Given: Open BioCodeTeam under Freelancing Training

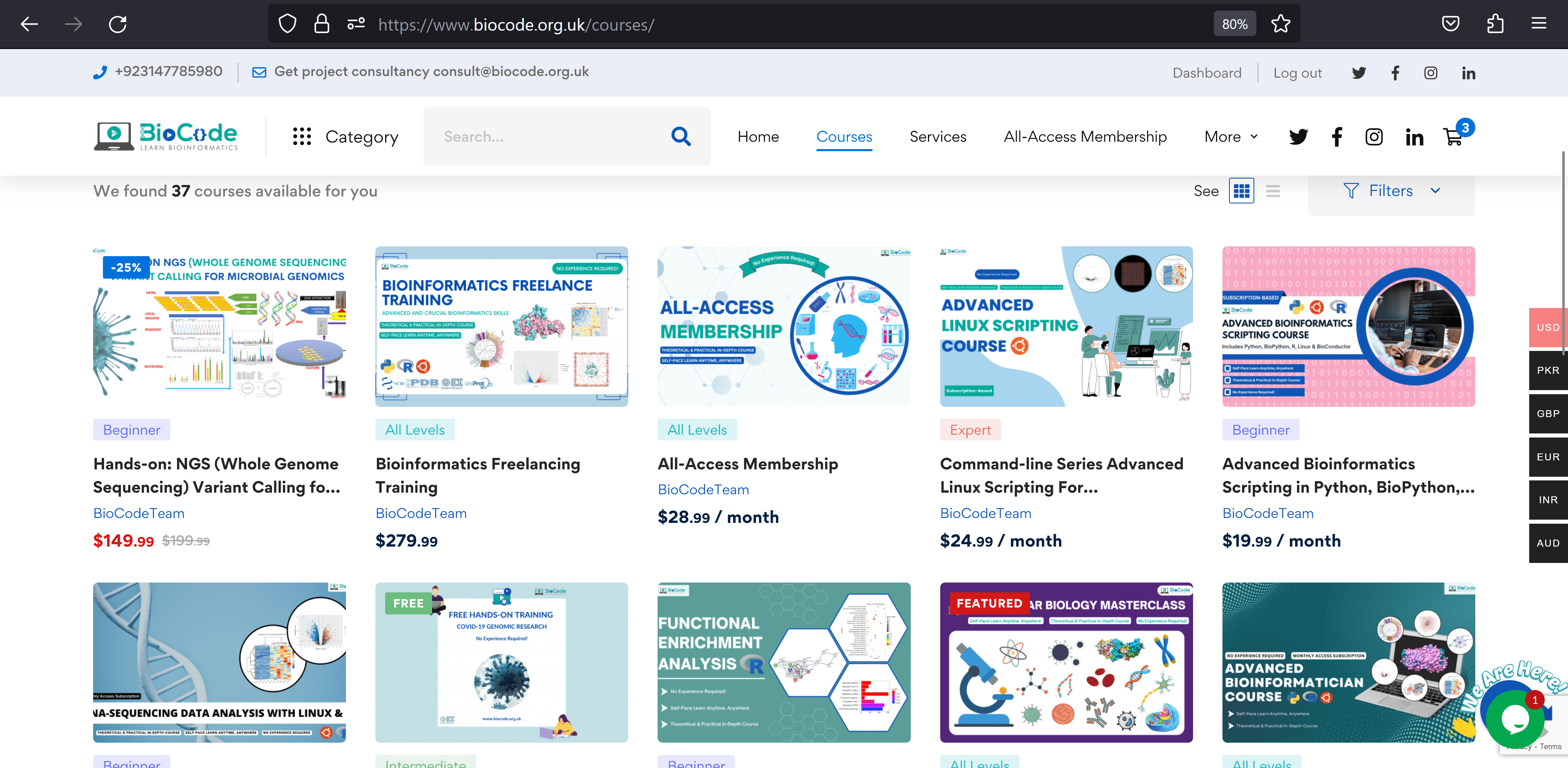Looking at the screenshot, I should (421, 513).
